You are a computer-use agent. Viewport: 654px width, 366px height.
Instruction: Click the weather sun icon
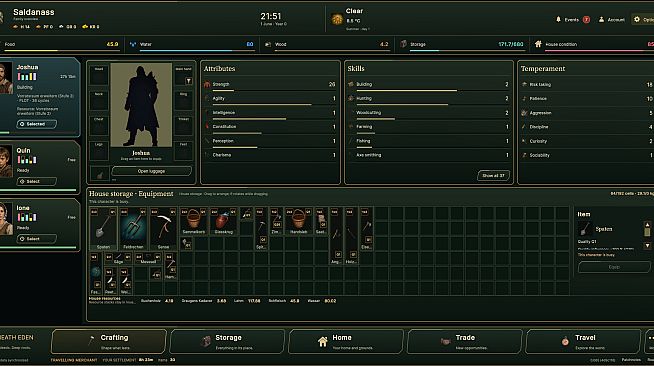click(337, 19)
